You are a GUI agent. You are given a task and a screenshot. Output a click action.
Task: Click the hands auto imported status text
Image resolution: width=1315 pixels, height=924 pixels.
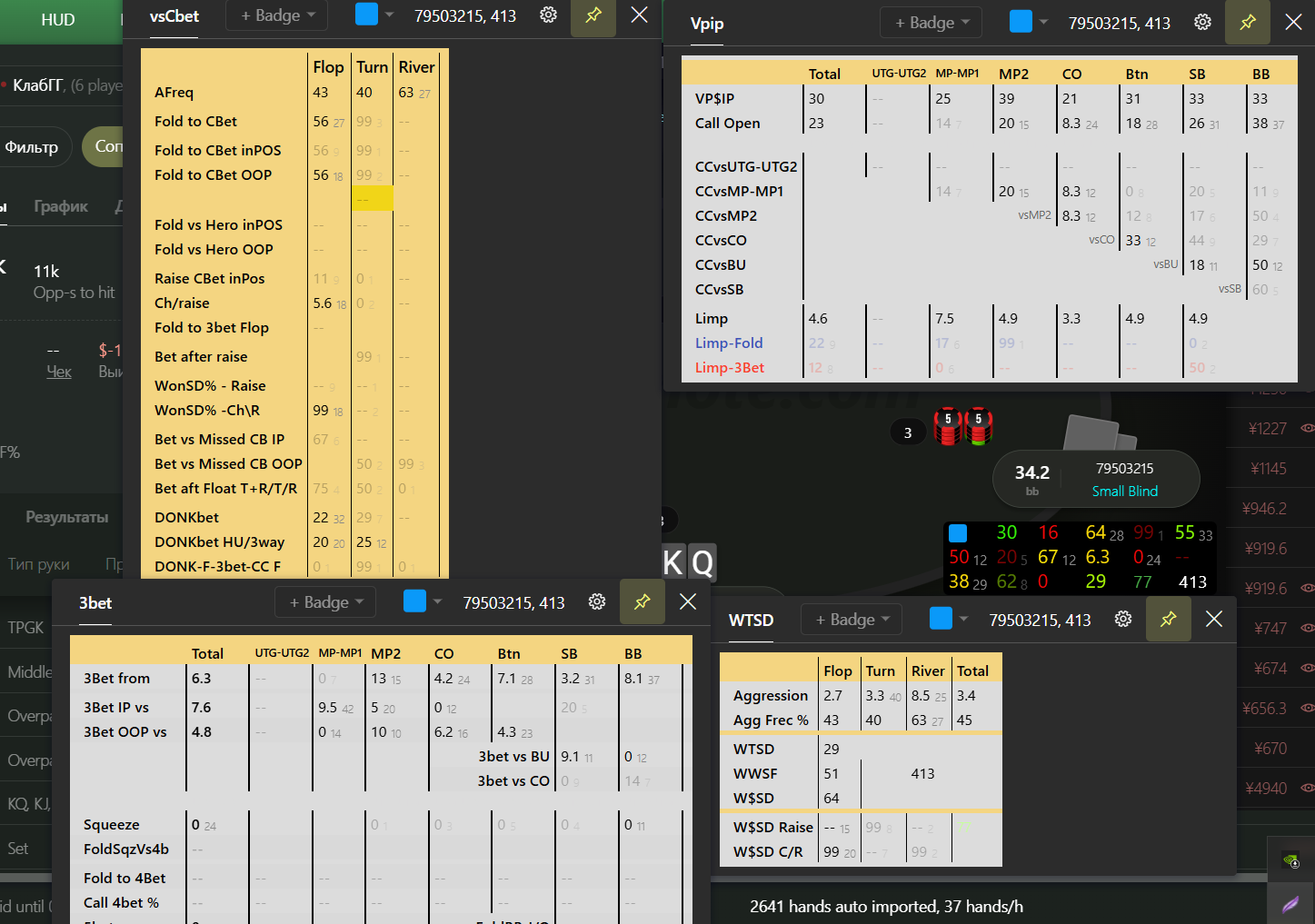[x=886, y=906]
